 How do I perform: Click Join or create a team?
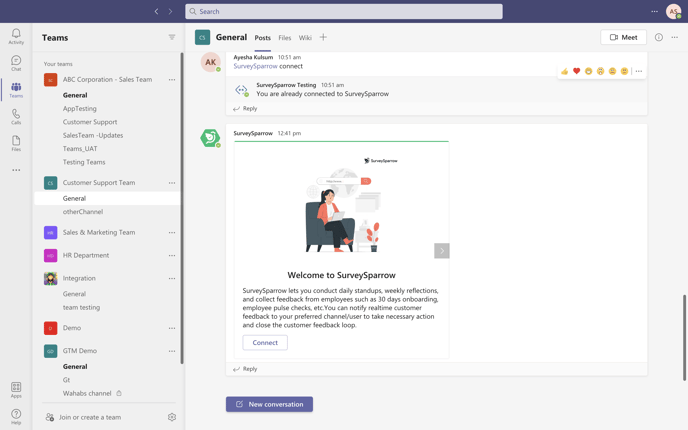[x=90, y=417]
